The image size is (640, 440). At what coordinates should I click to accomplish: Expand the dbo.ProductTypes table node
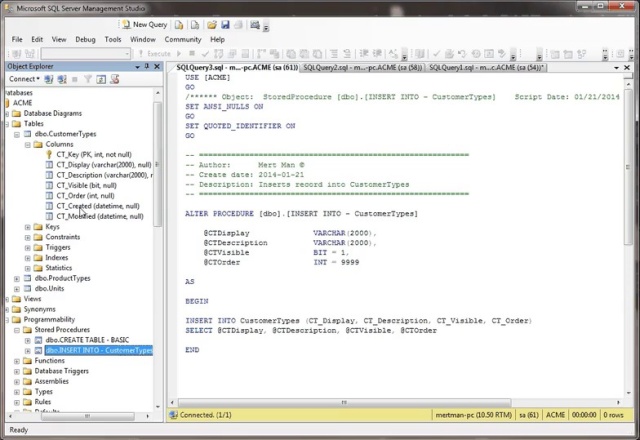click(x=17, y=278)
